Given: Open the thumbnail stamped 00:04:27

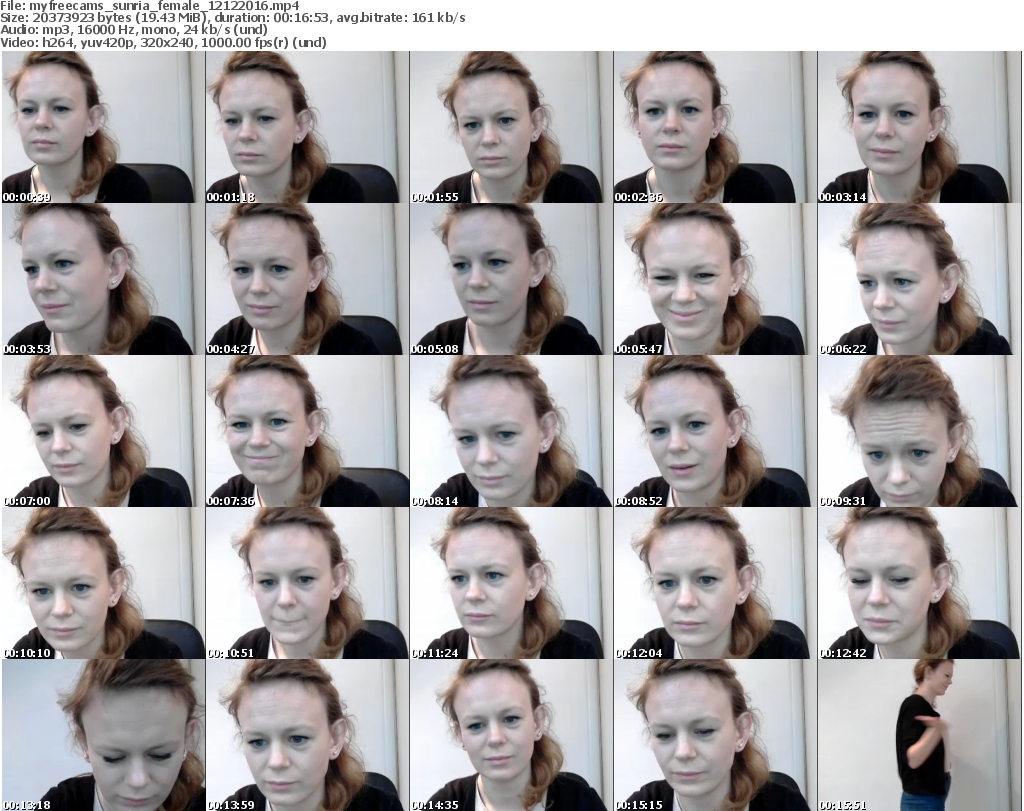Looking at the screenshot, I should [307, 279].
